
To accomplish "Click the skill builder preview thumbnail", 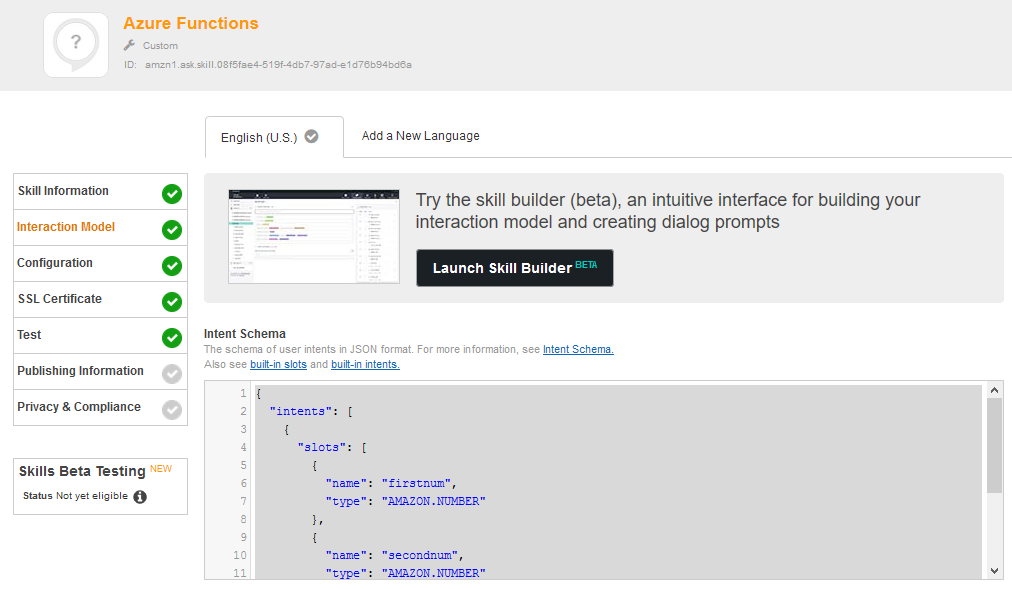I will pos(314,237).
